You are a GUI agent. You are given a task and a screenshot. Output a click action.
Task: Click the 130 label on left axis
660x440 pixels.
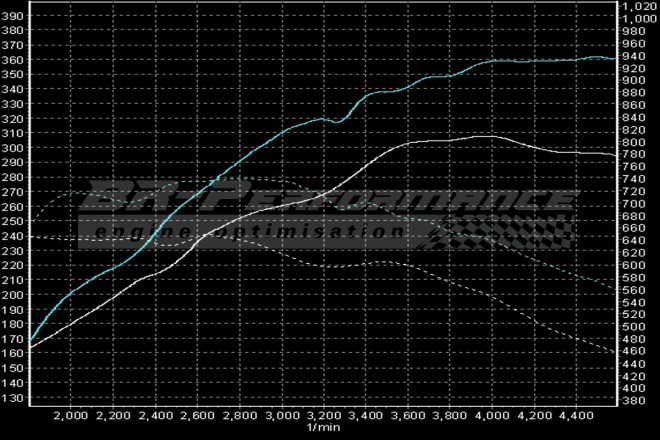coord(12,398)
